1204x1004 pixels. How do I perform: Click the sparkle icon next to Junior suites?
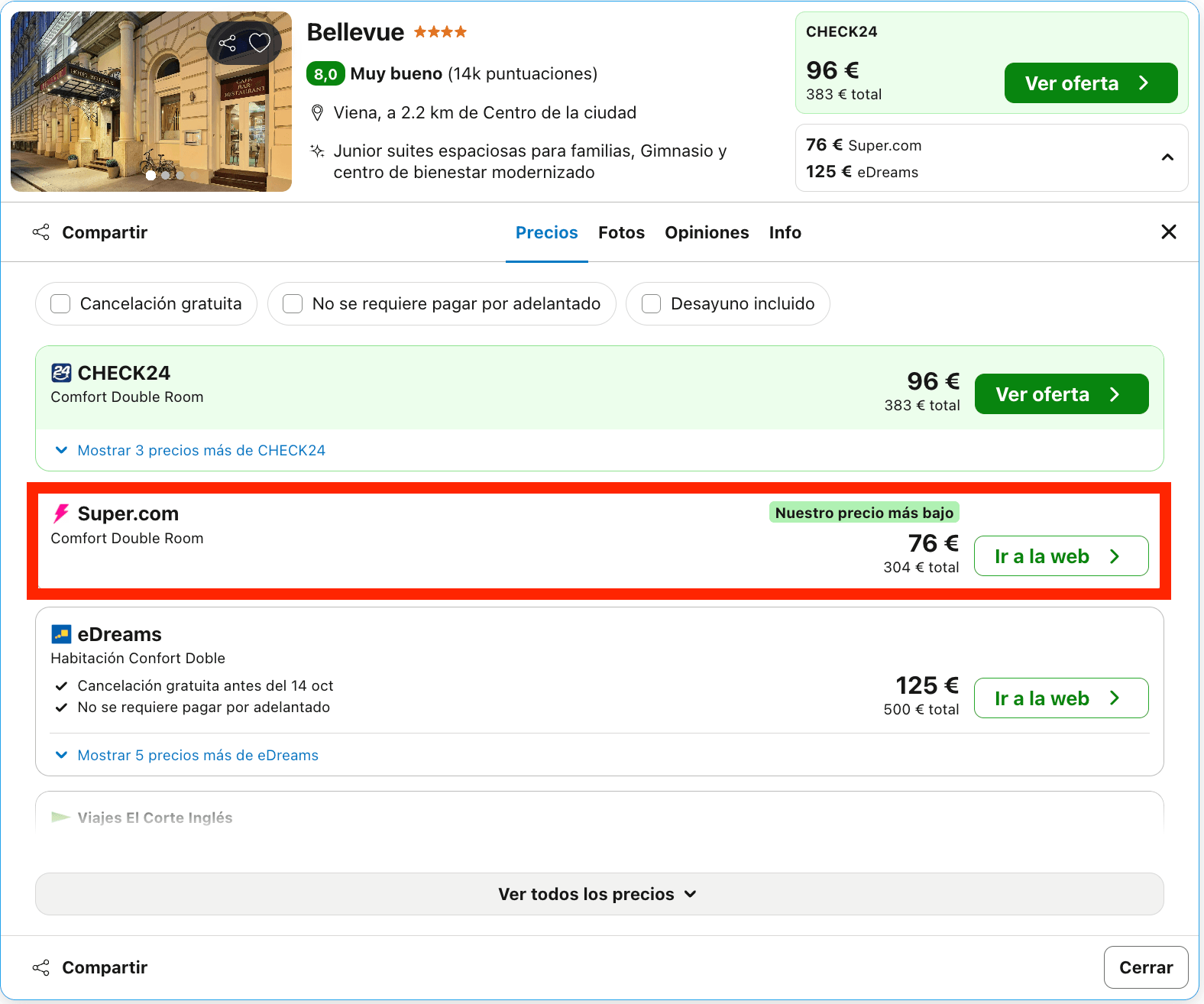point(317,151)
